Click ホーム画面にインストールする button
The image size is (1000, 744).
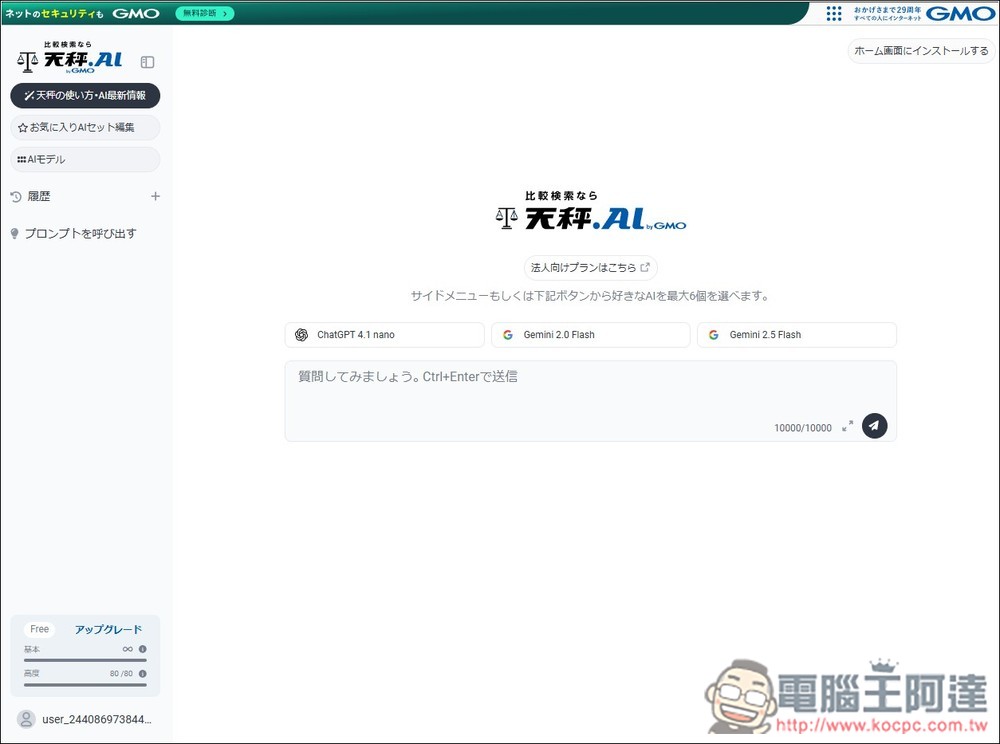(921, 51)
